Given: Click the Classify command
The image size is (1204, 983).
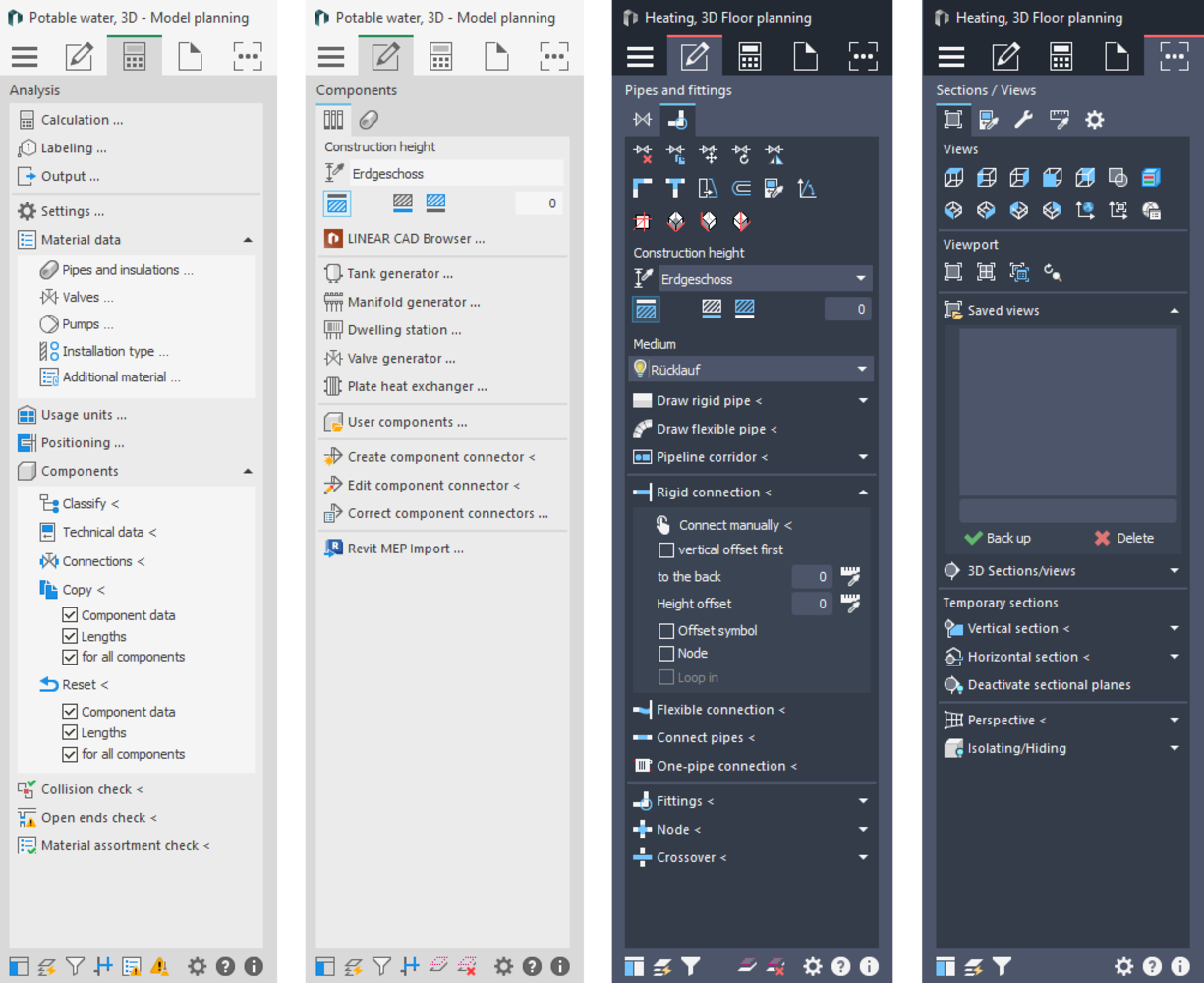Looking at the screenshot, I should (80, 503).
